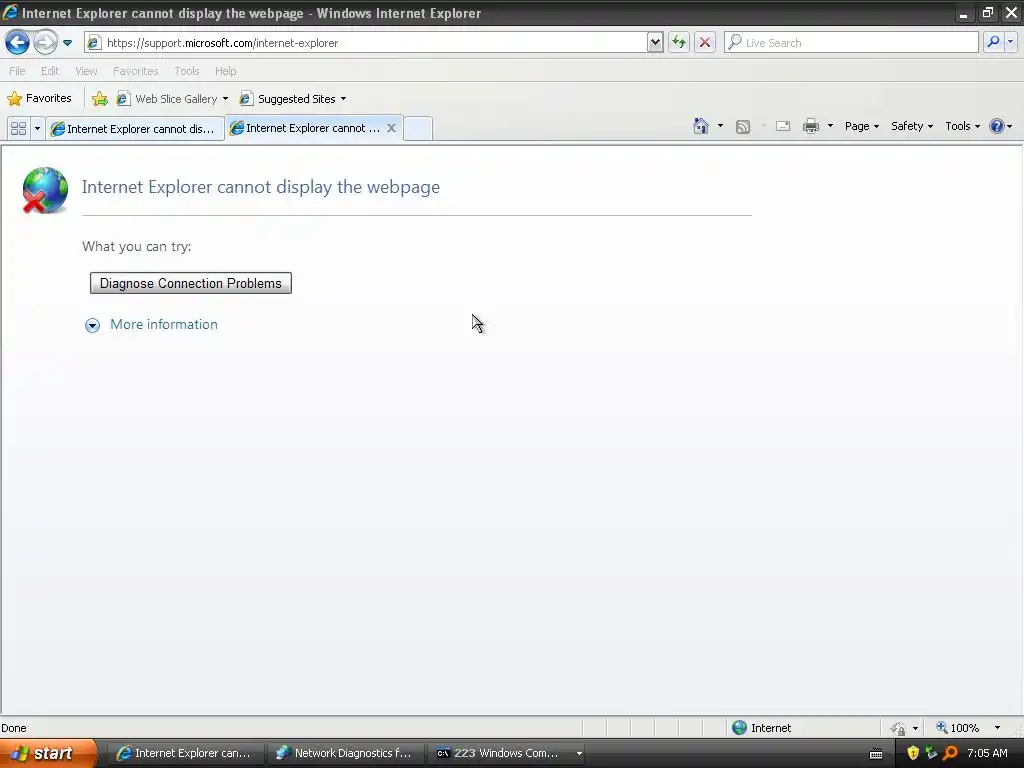Open a new blank tab

[x=418, y=128]
